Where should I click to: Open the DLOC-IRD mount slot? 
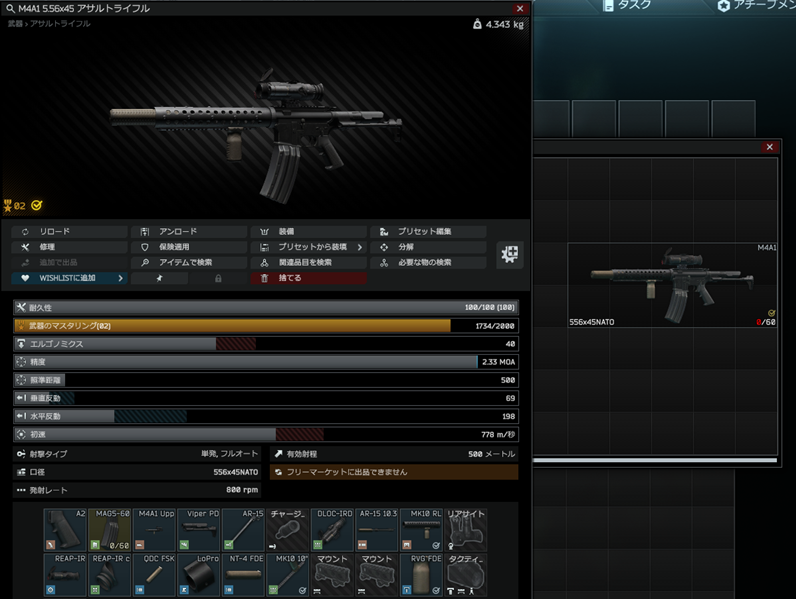333,529
